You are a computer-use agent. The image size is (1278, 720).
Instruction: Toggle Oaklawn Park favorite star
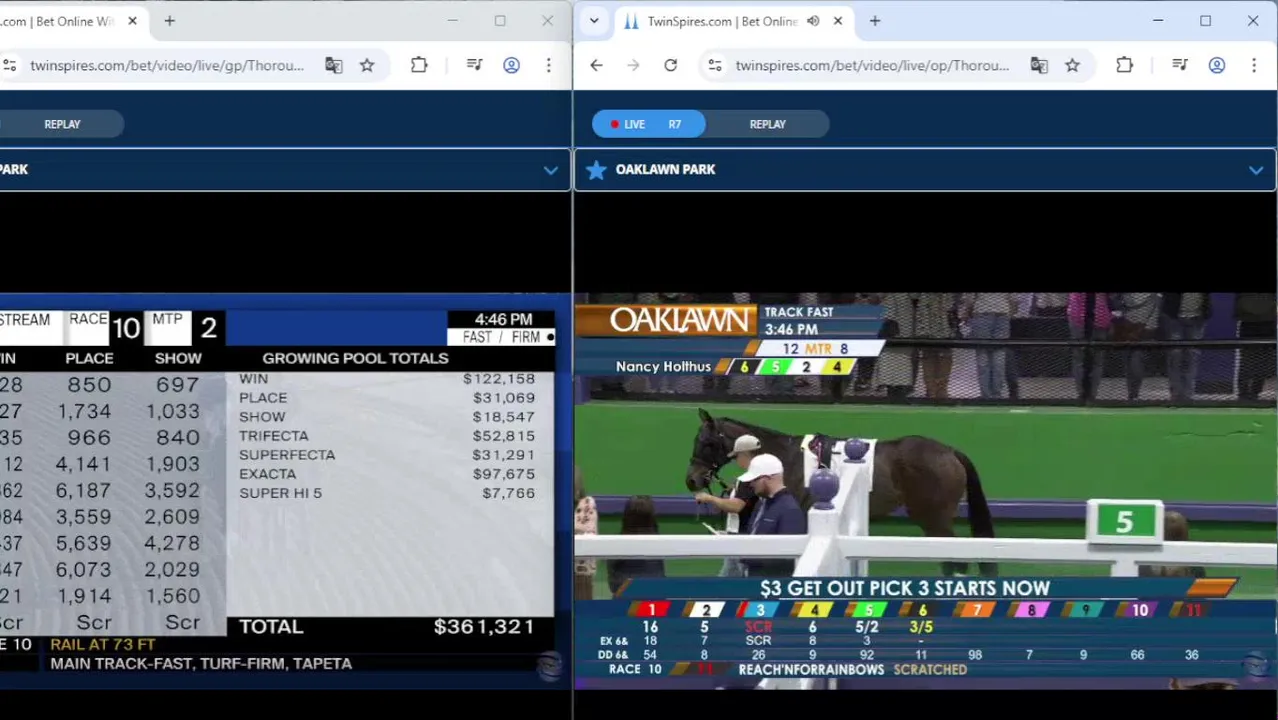click(596, 170)
